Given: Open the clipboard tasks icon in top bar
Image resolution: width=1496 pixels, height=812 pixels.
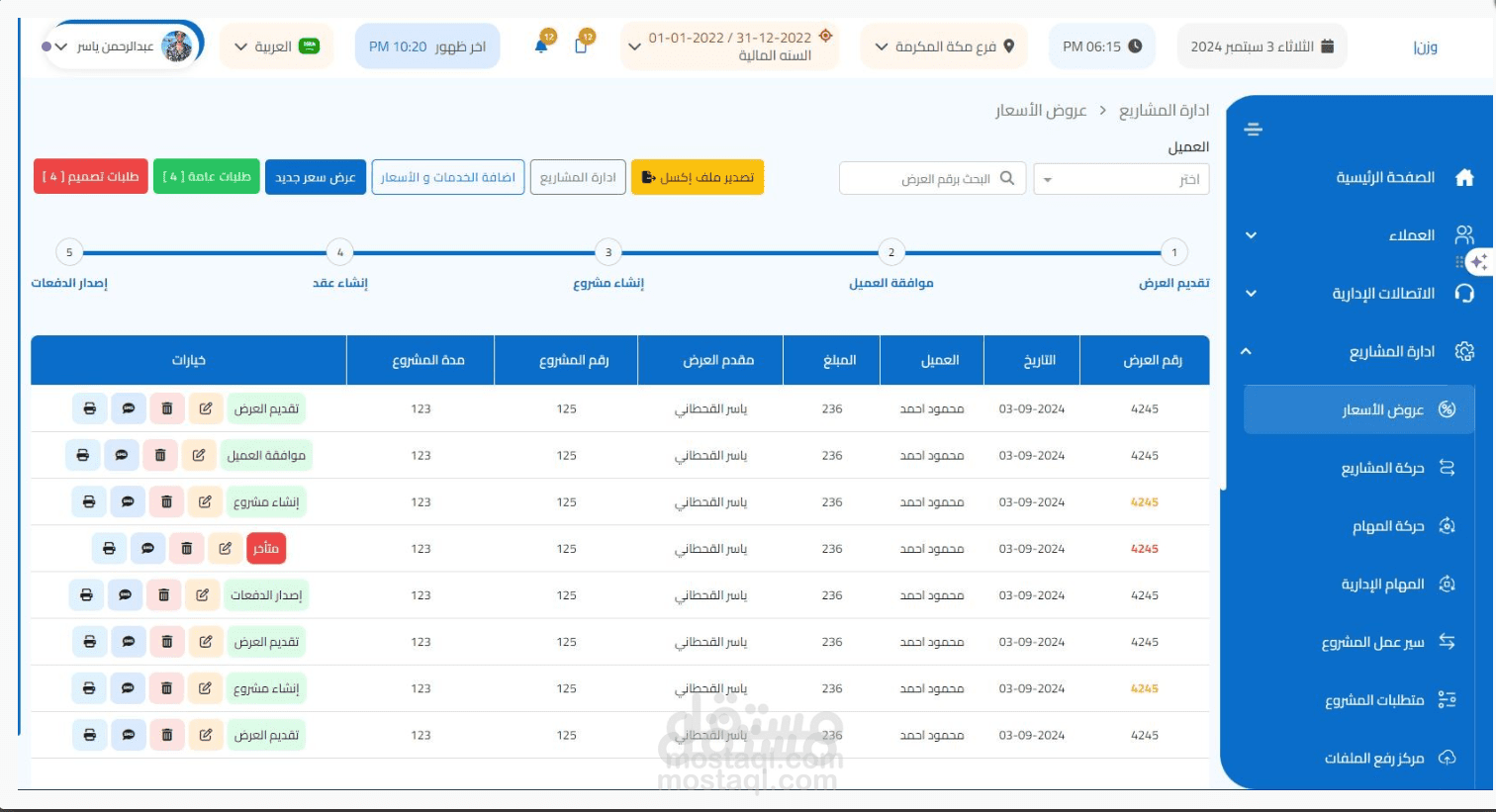Looking at the screenshot, I should (581, 45).
